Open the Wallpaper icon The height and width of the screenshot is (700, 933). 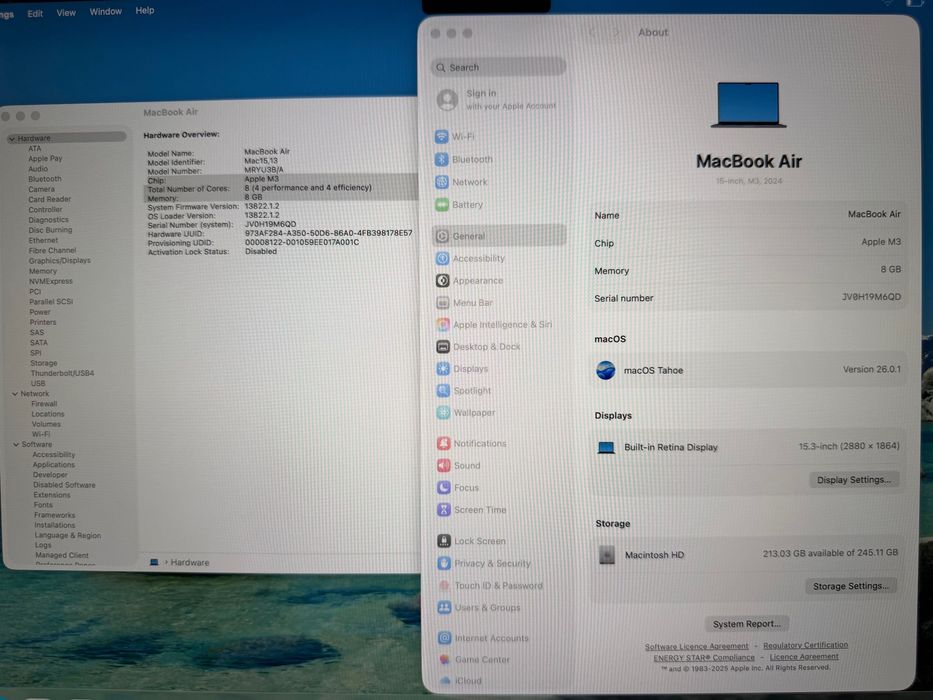[443, 412]
